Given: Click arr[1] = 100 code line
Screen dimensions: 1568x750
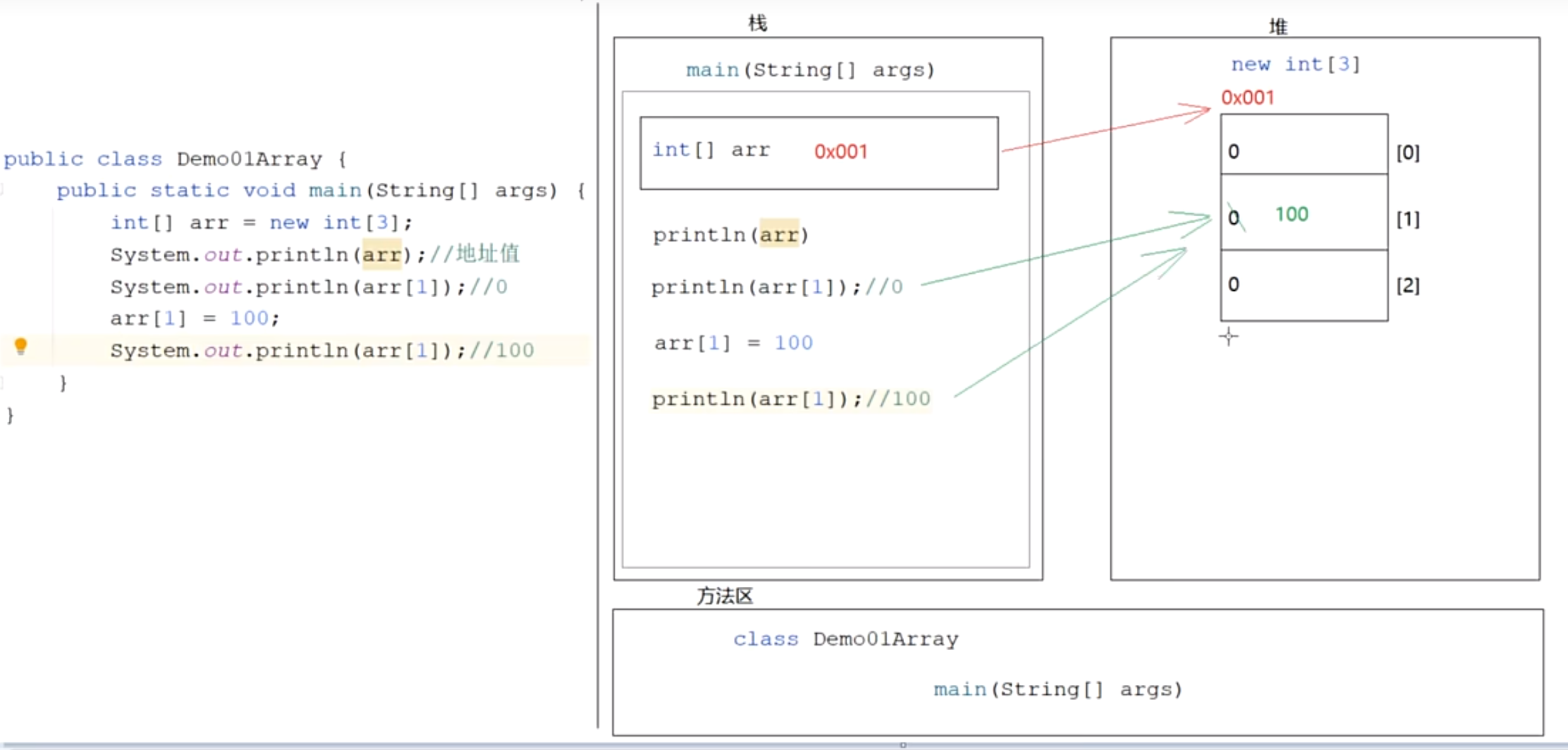Looking at the screenshot, I should point(195,318).
